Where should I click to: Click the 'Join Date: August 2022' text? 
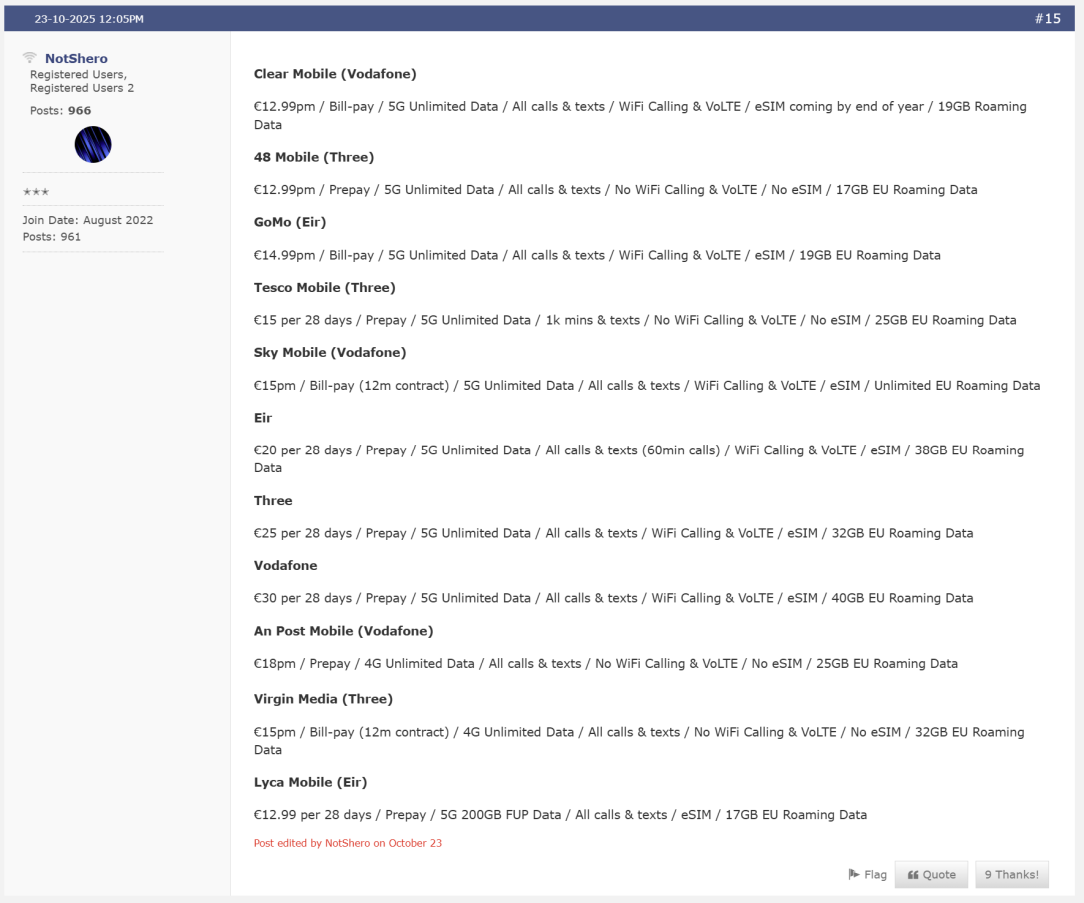[88, 220]
